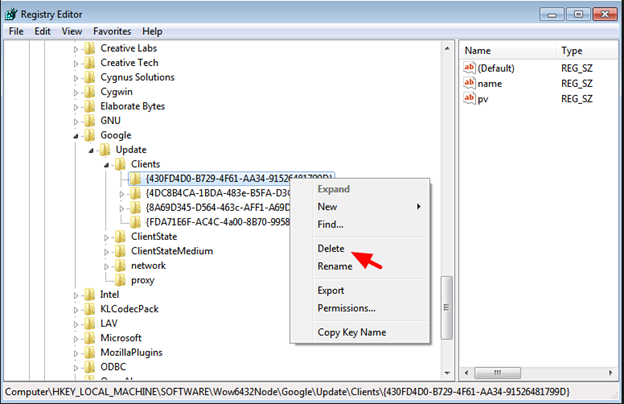
Task: Click the Google folder icon
Action: [90, 135]
